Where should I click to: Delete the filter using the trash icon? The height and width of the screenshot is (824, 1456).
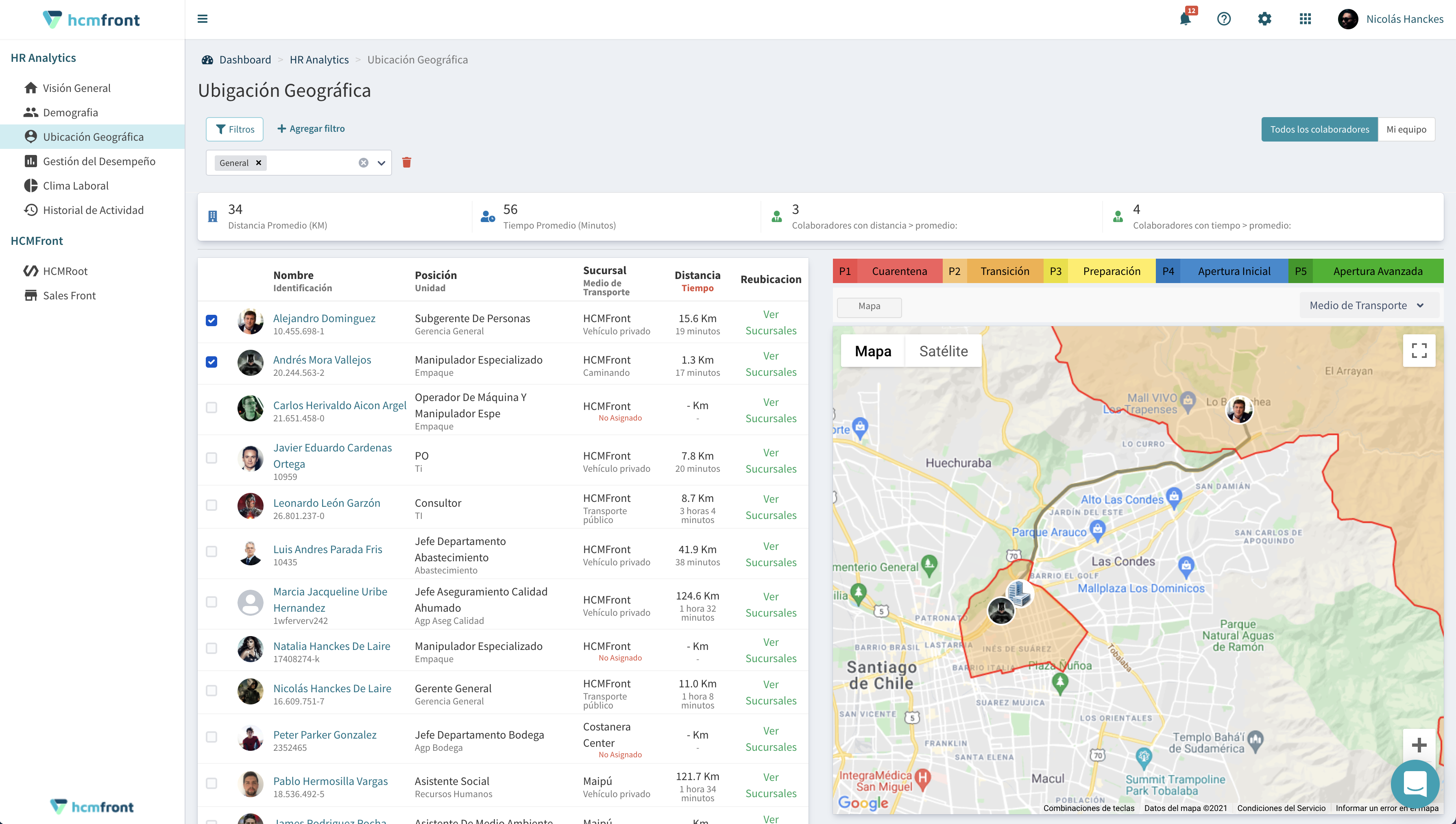click(406, 162)
